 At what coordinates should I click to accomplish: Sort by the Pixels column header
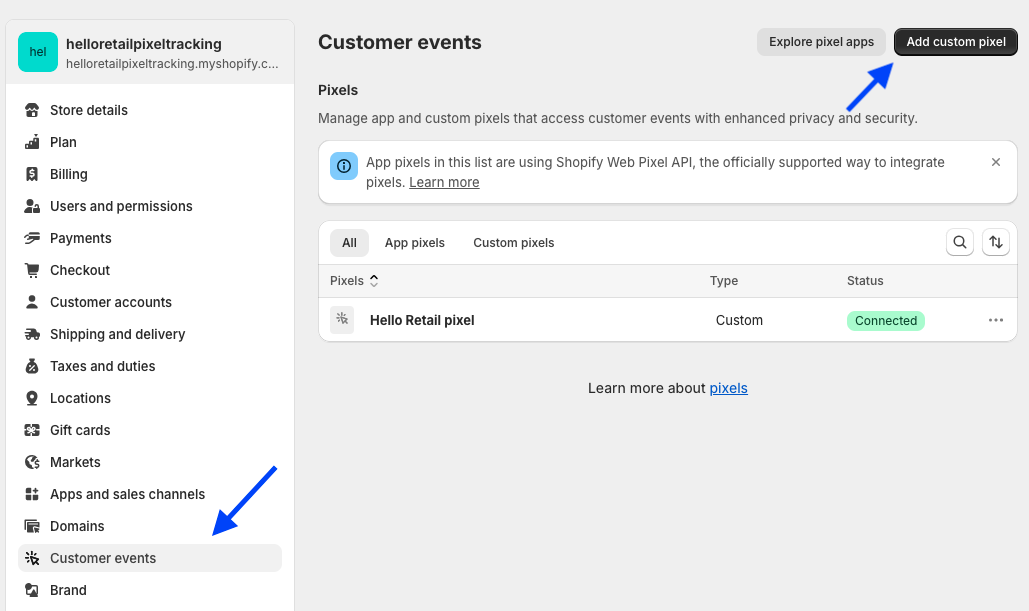click(354, 281)
